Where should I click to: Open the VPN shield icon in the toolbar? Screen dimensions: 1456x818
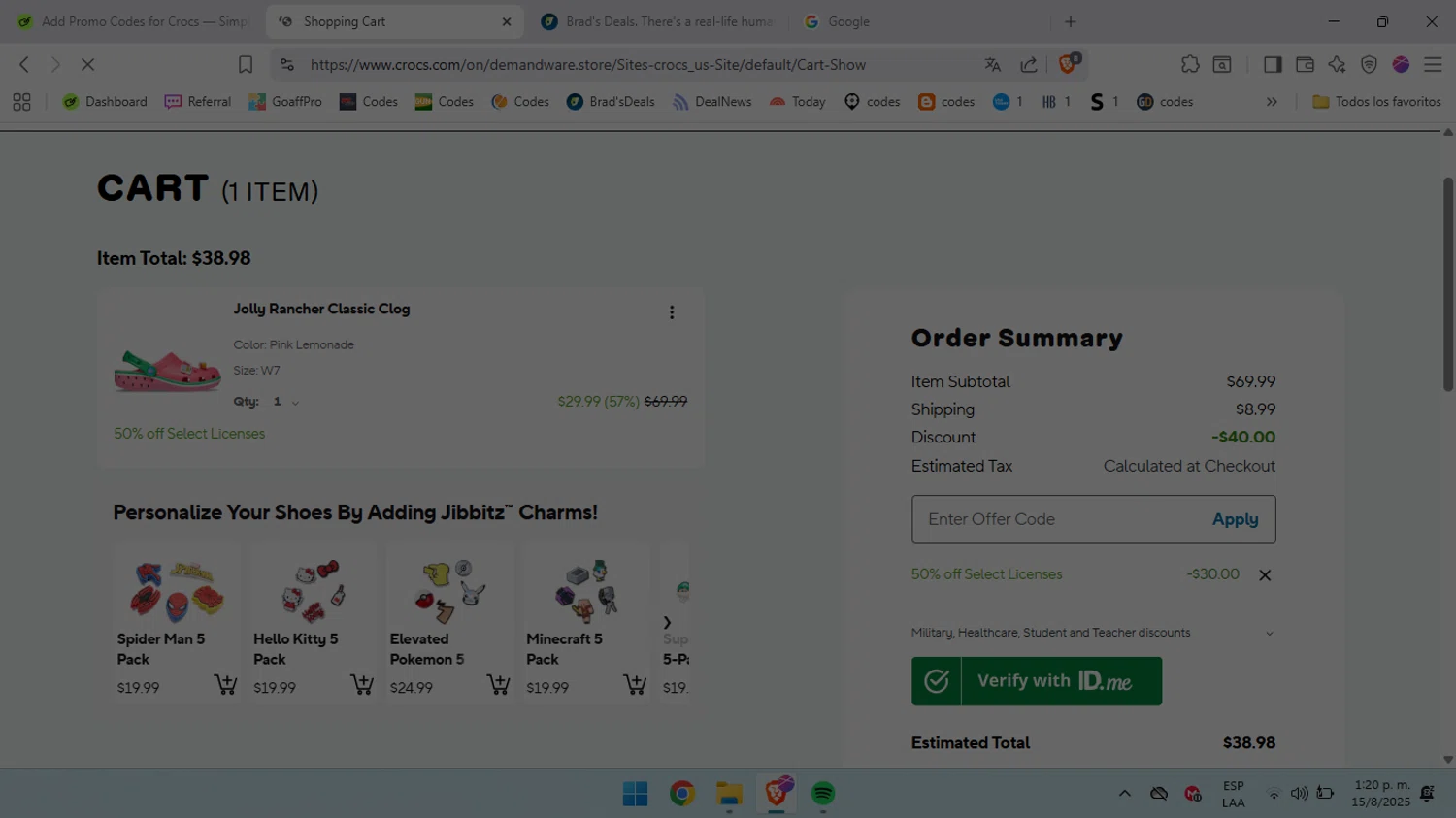click(x=1369, y=64)
